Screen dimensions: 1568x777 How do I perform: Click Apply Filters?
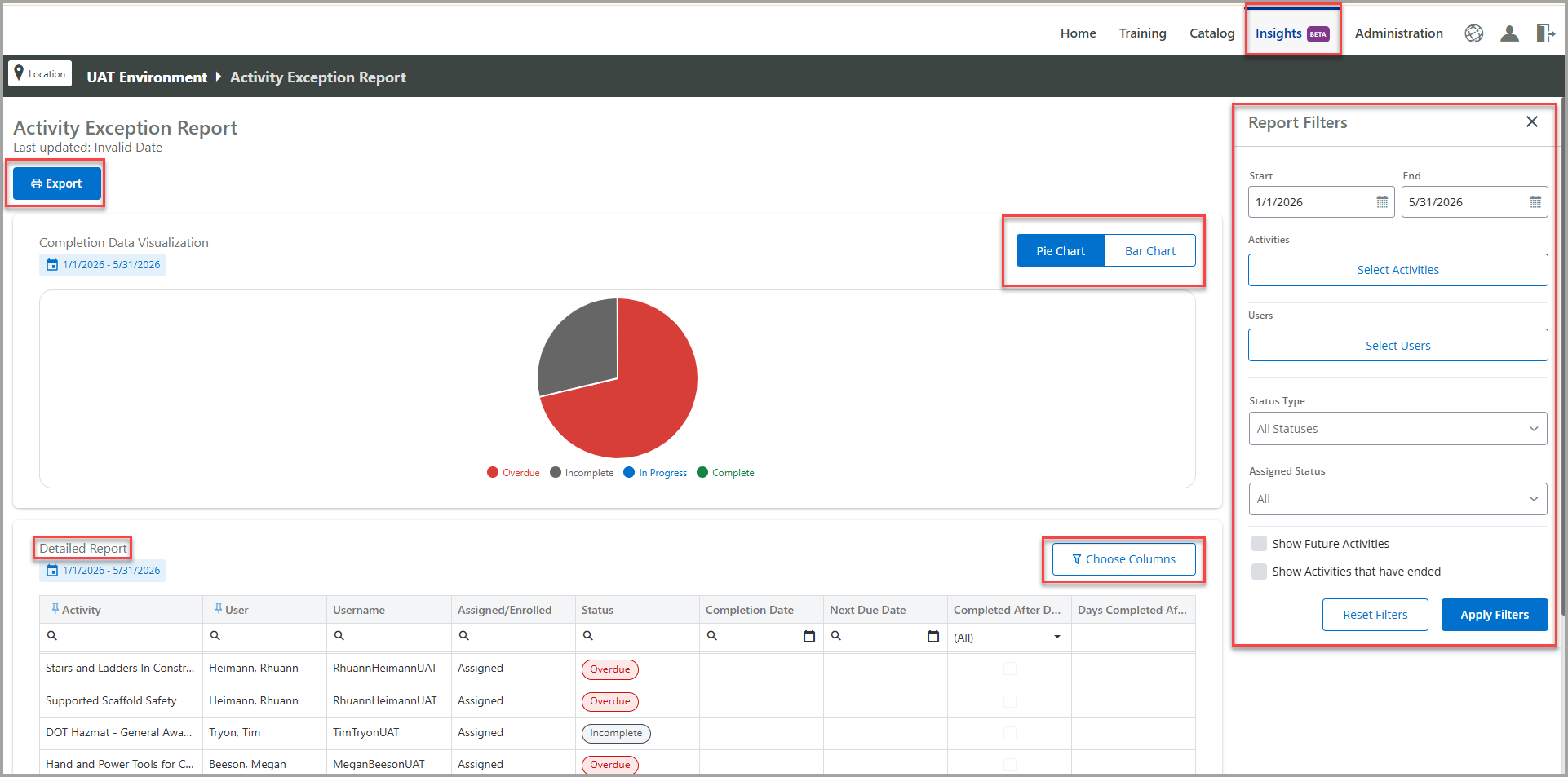click(x=1495, y=615)
